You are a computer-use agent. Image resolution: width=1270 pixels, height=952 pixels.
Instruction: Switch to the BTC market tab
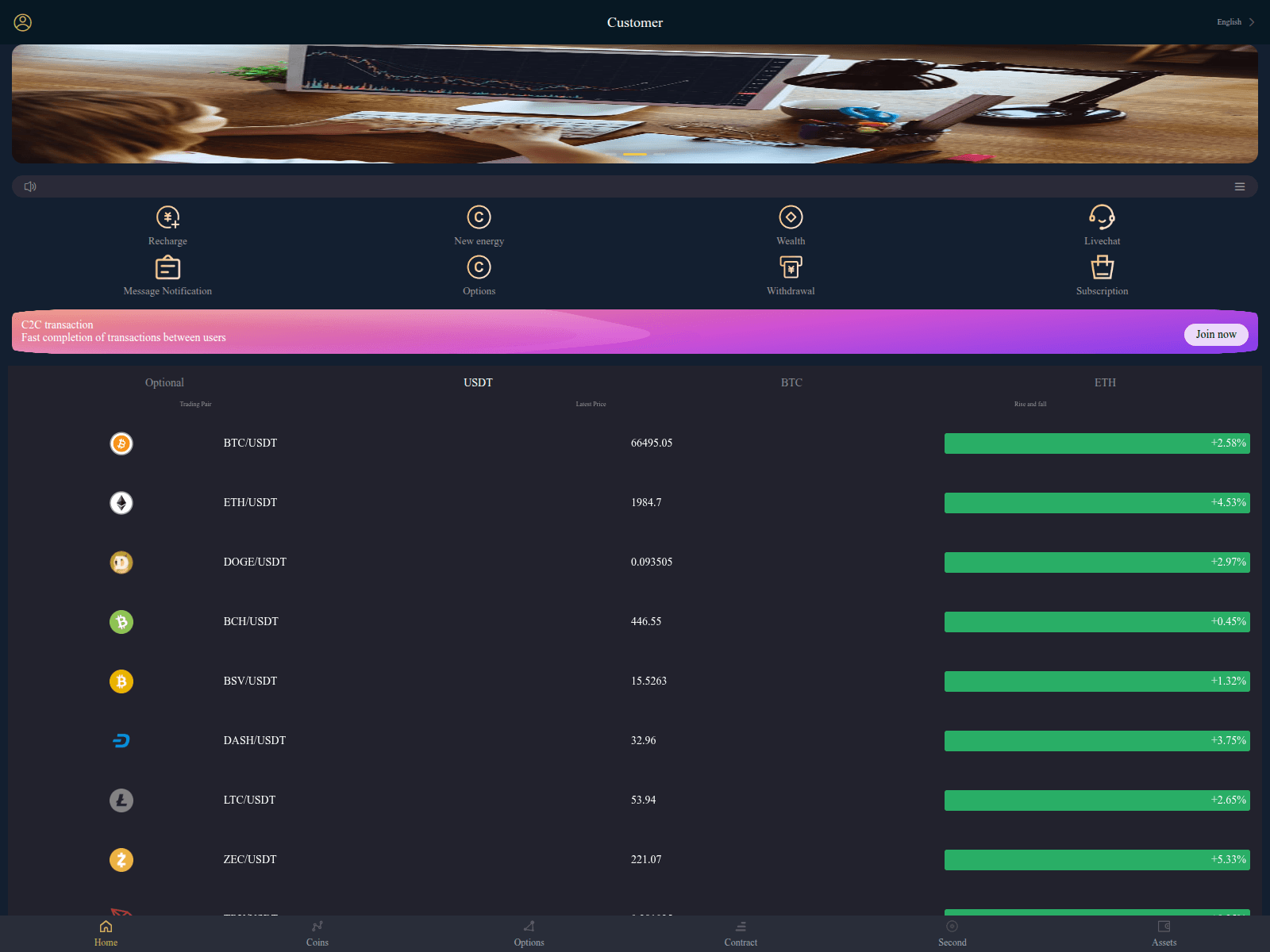pyautogui.click(x=791, y=382)
